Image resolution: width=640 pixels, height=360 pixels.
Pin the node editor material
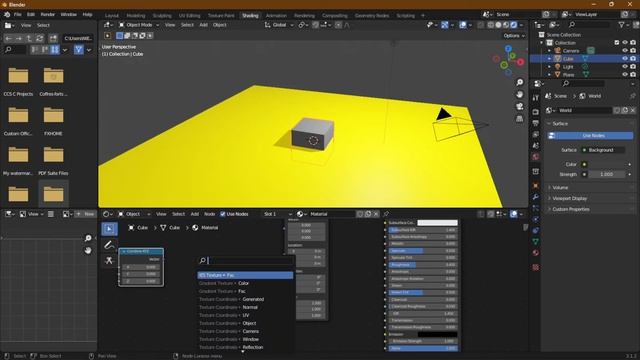[386, 214]
